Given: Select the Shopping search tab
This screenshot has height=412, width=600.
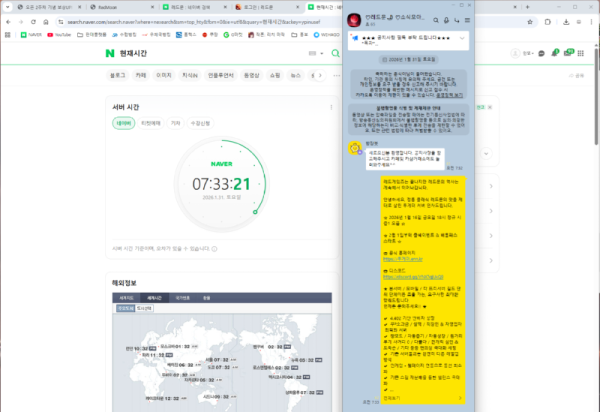Looking at the screenshot, I should [275, 75].
